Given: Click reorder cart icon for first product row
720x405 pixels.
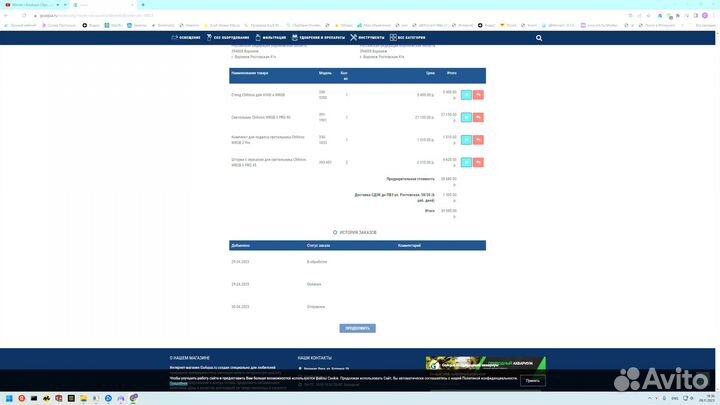Looking at the screenshot, I should (466, 94).
